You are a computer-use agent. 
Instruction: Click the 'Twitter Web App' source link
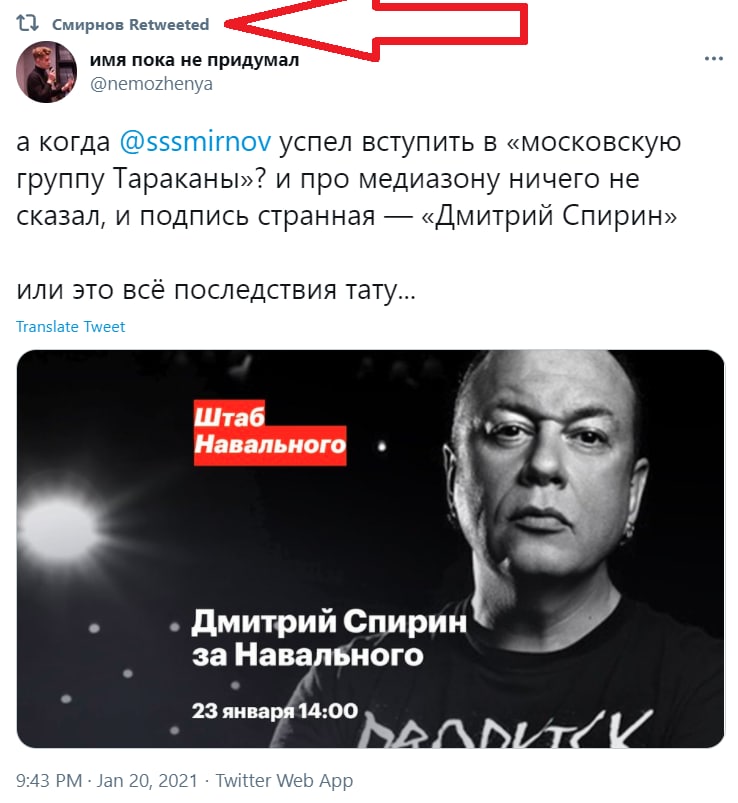click(x=284, y=780)
